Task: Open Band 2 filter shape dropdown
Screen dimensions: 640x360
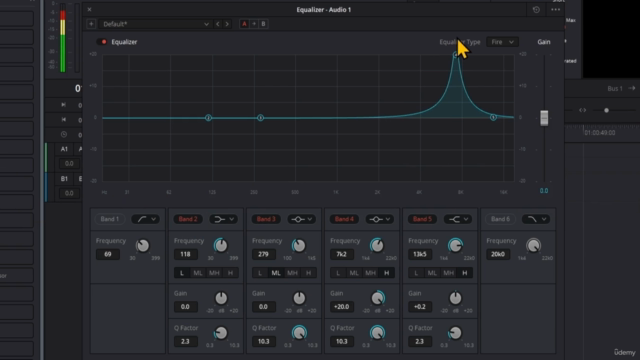Action: pos(224,219)
